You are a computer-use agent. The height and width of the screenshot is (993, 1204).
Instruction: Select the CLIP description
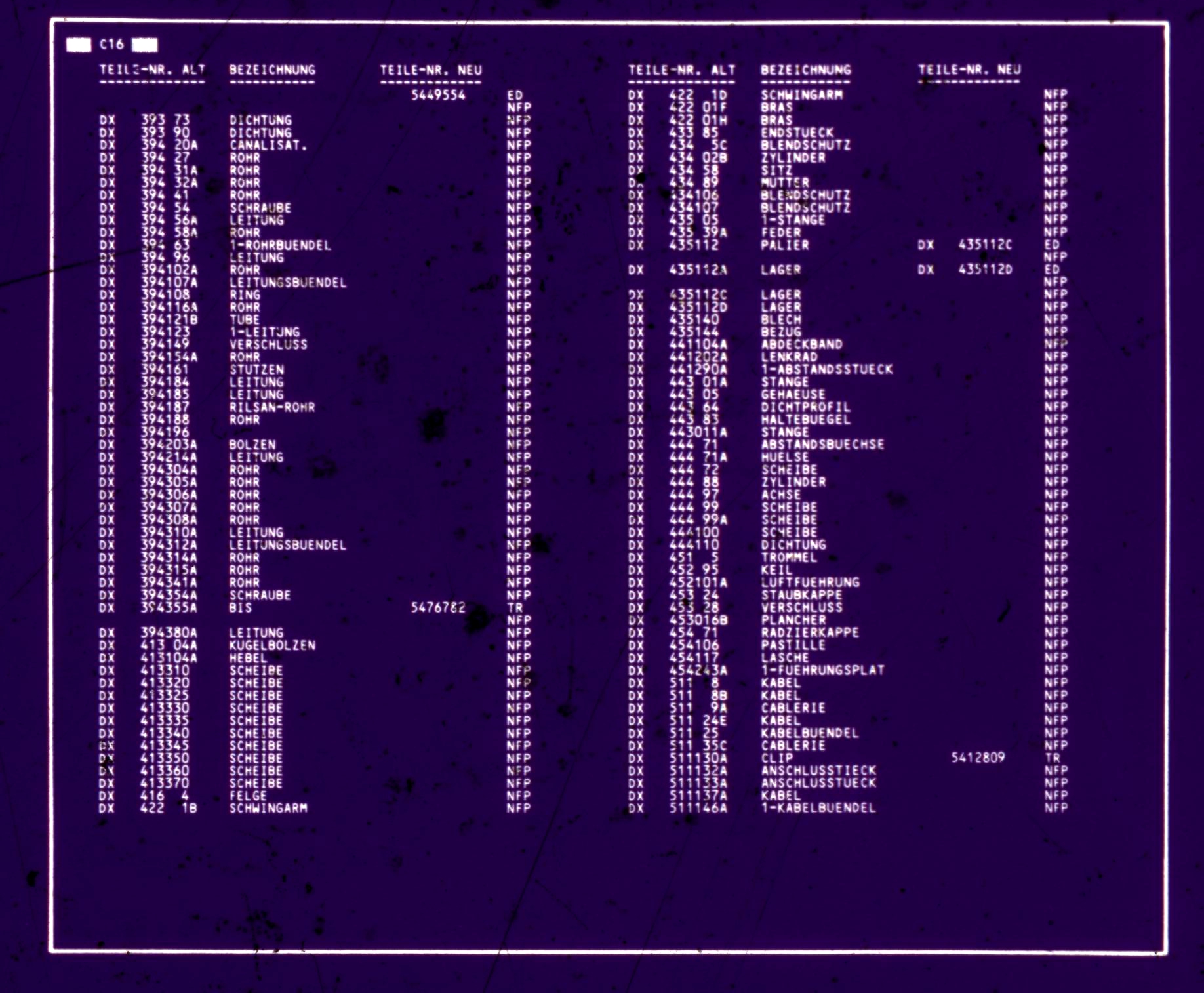coord(776,758)
